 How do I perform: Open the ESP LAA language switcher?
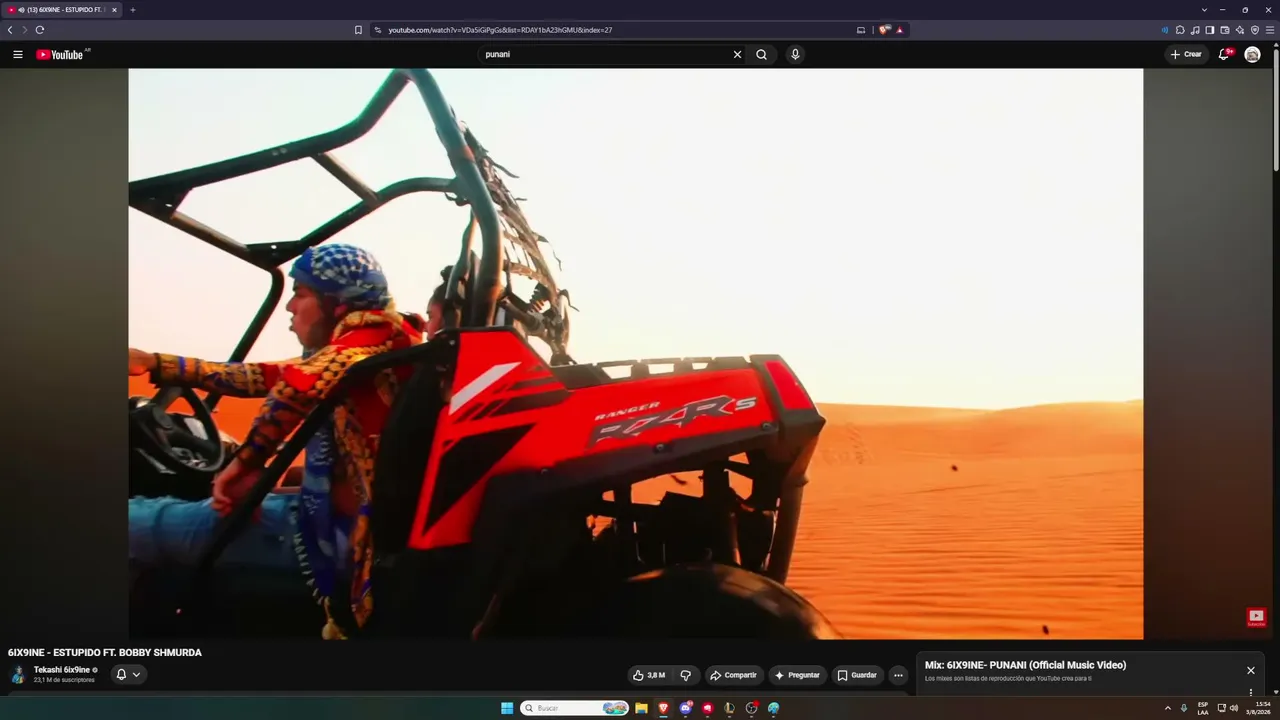(x=1203, y=708)
